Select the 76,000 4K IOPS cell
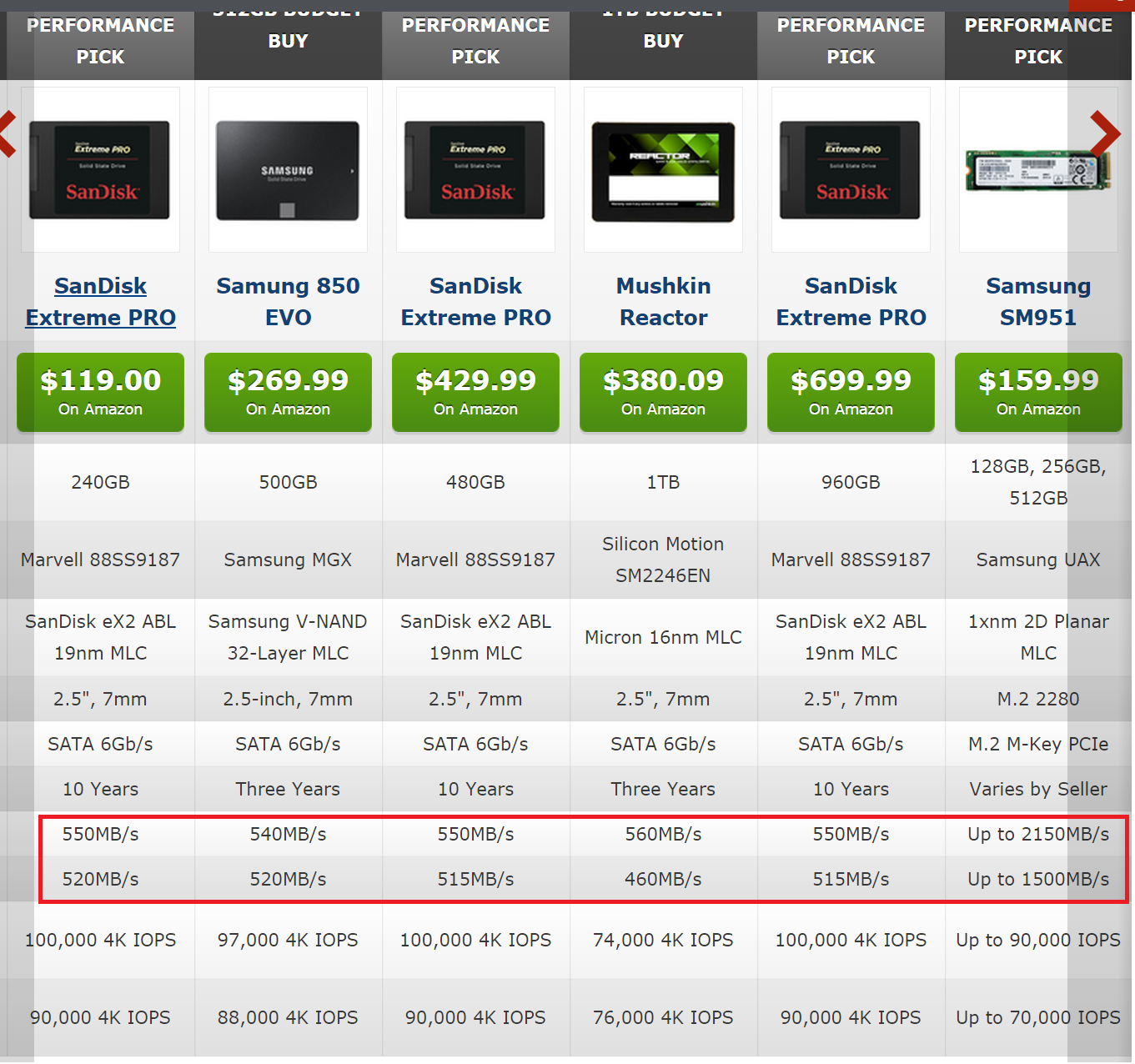 [663, 1017]
